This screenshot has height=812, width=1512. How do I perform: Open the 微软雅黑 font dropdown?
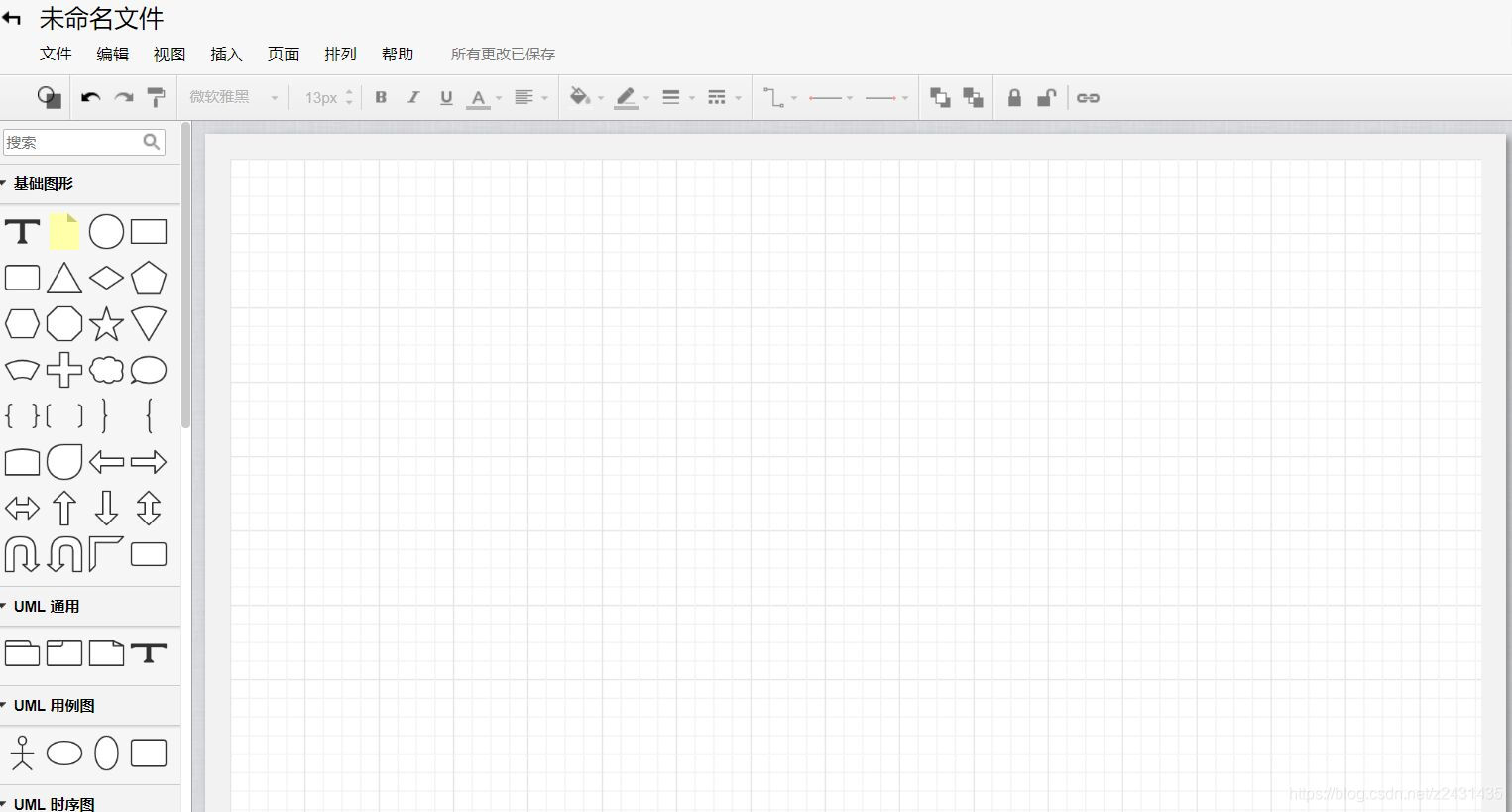pyautogui.click(x=234, y=97)
